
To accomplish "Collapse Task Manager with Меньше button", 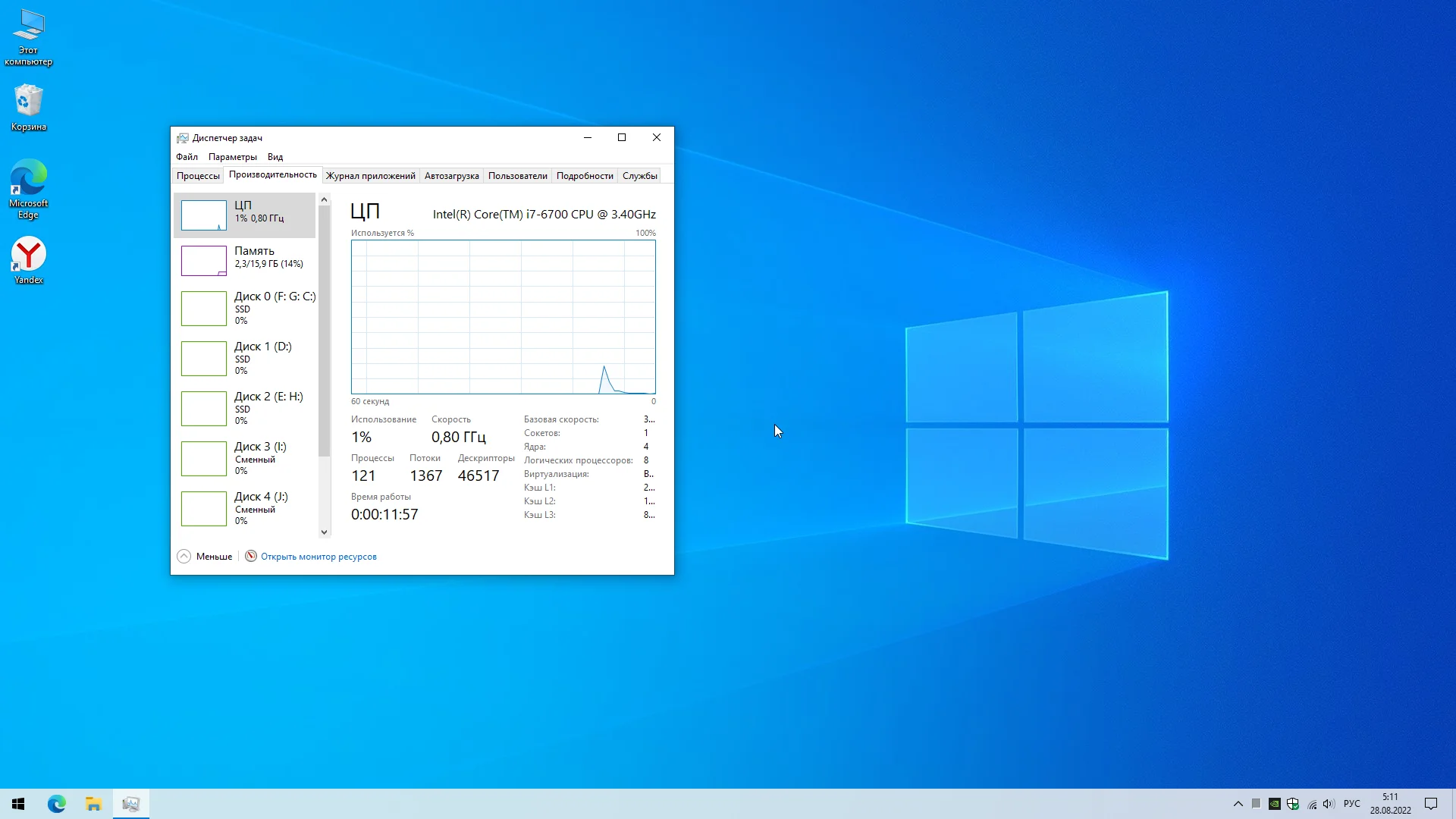I will [205, 556].
